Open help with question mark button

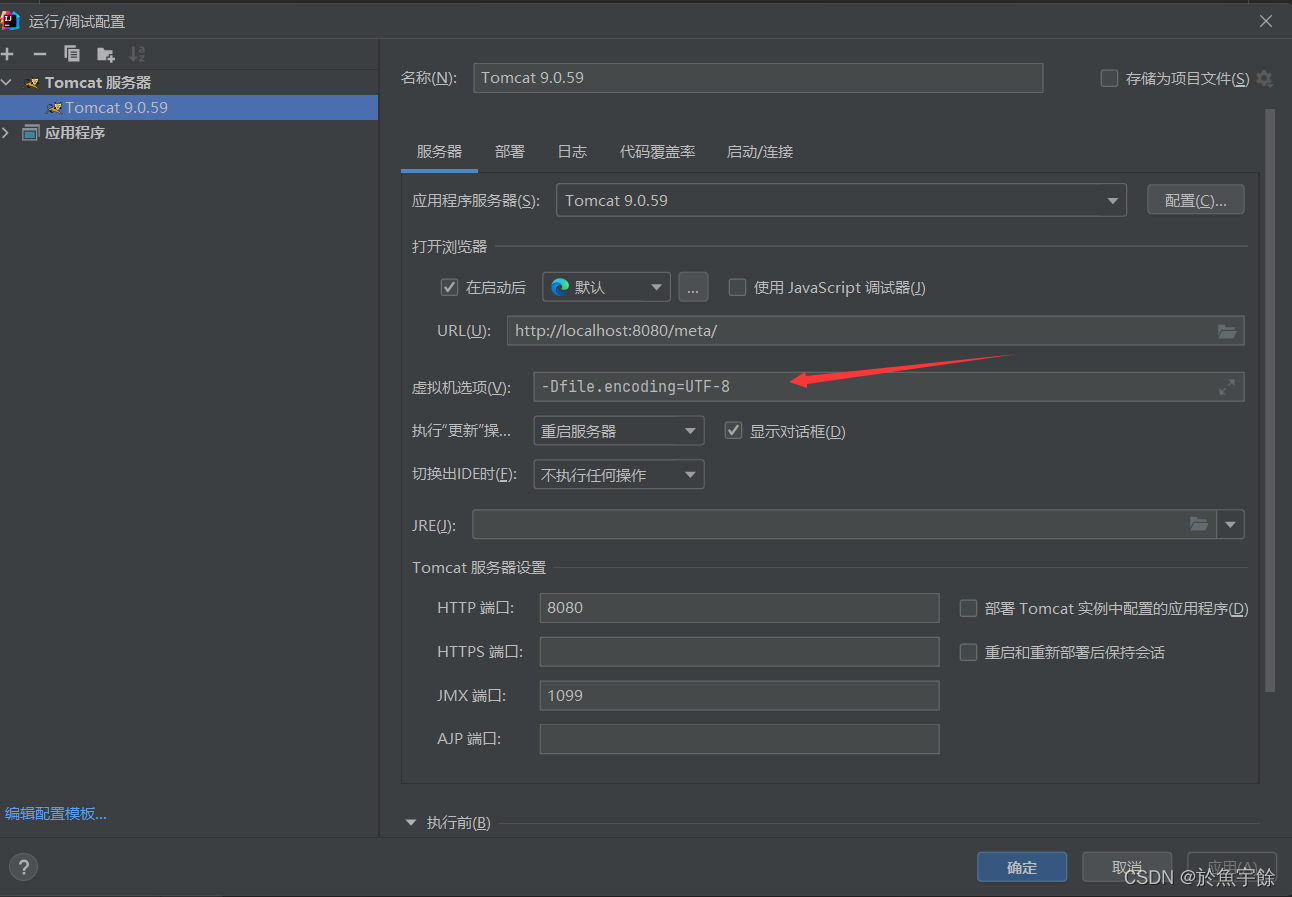pyautogui.click(x=23, y=867)
